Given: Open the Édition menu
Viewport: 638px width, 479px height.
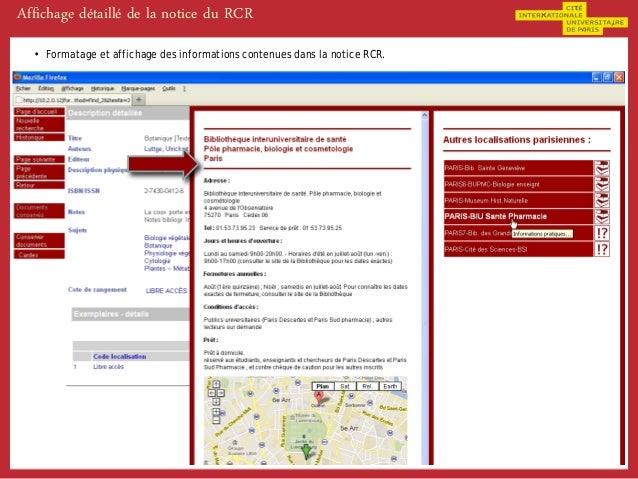Looking at the screenshot, I should click(x=46, y=88).
